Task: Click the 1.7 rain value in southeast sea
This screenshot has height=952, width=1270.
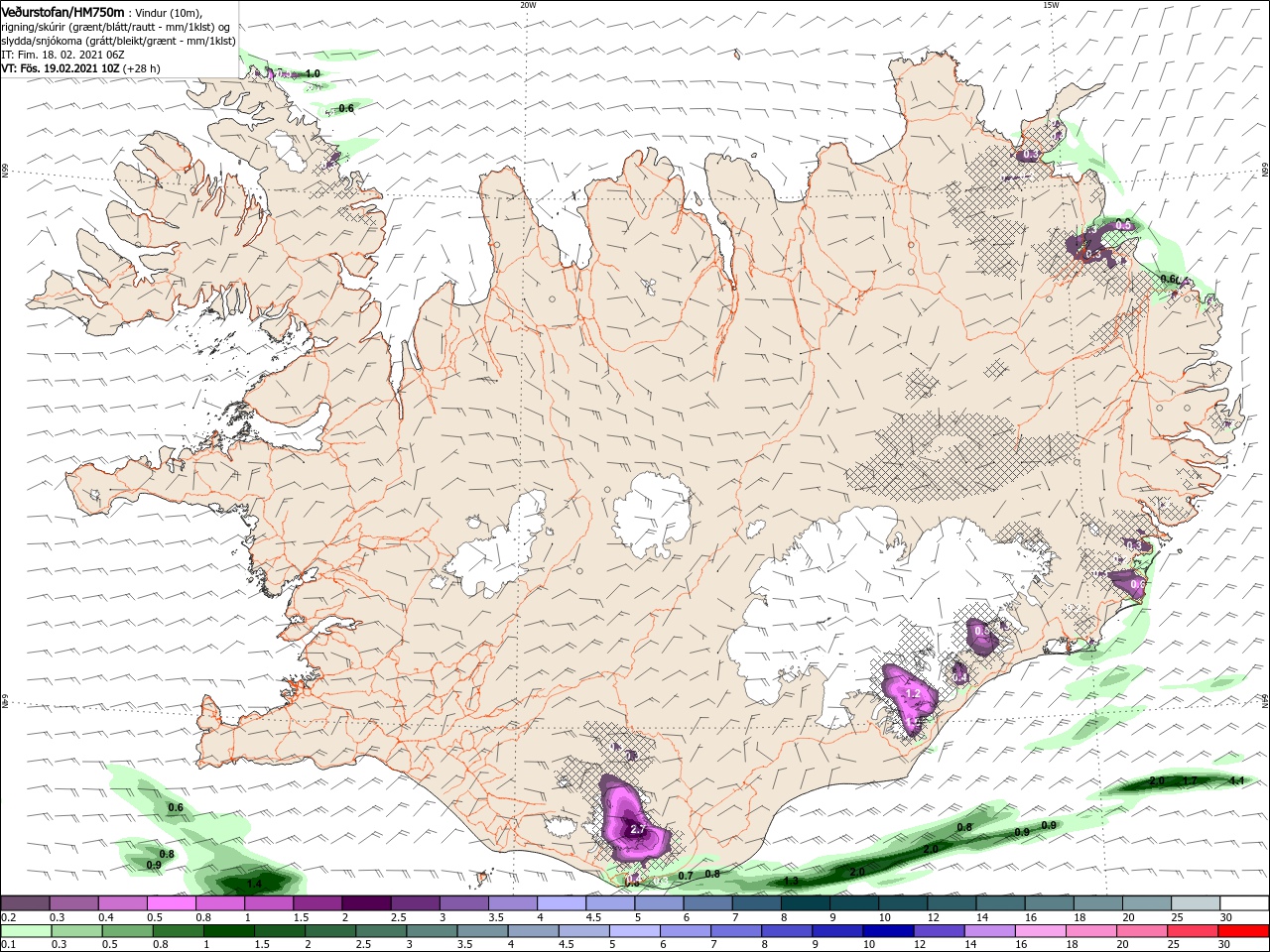Action: click(1191, 781)
